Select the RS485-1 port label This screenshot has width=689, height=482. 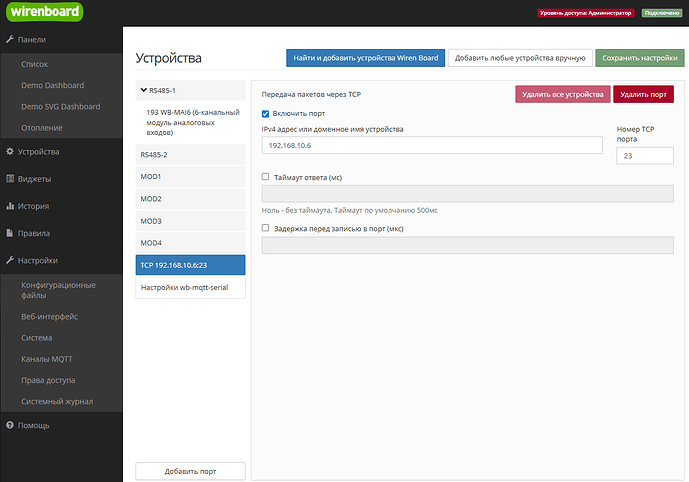(x=162, y=91)
